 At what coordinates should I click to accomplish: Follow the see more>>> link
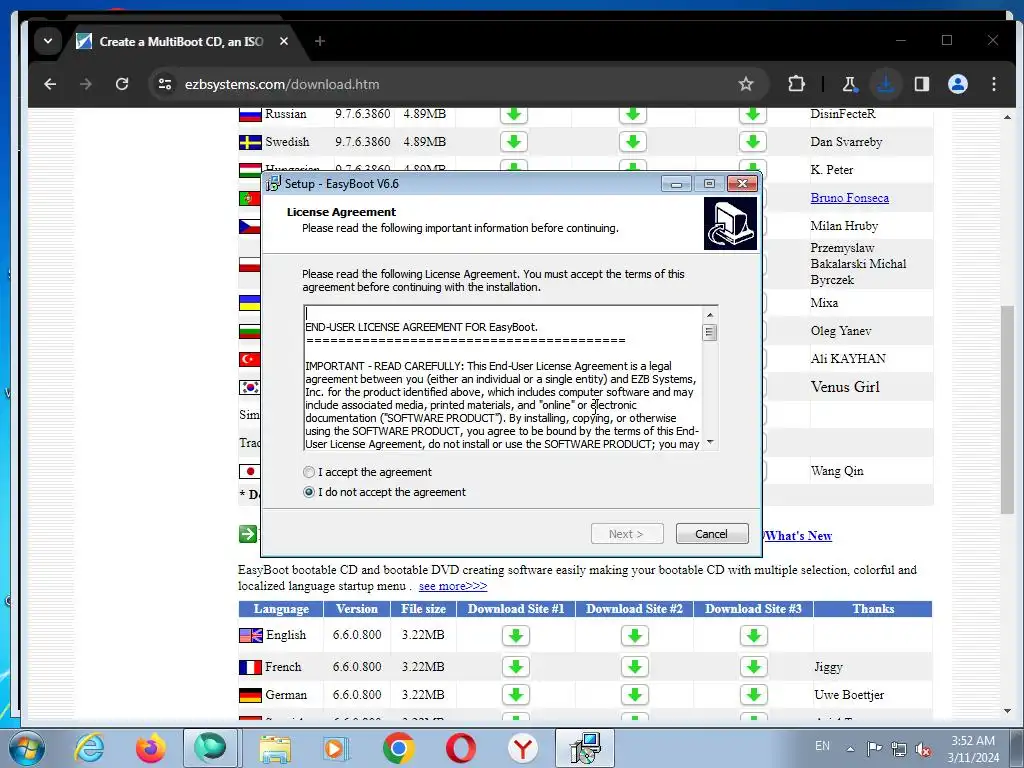[x=453, y=586]
